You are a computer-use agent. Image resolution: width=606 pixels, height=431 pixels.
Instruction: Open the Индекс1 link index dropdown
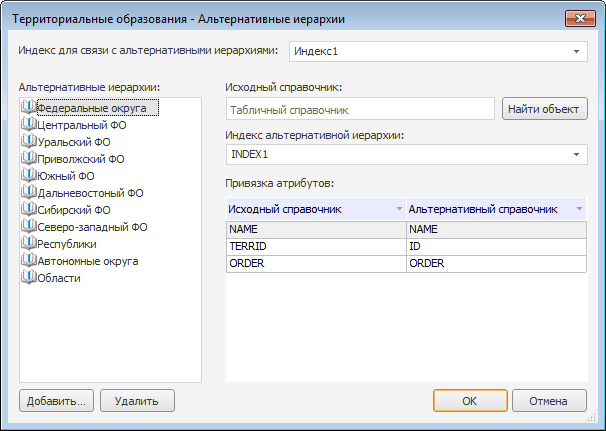[577, 52]
